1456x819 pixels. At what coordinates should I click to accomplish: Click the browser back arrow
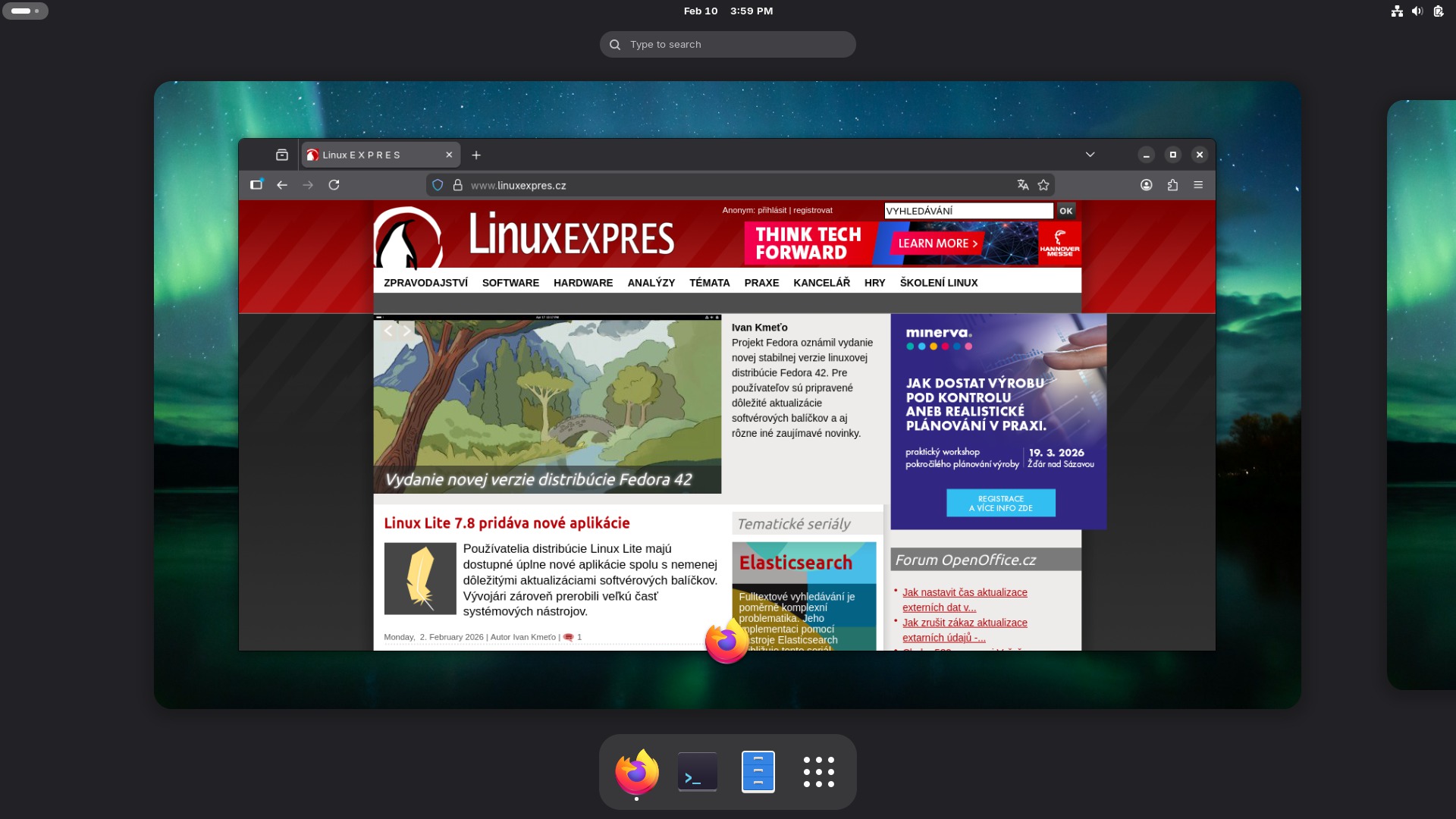click(282, 185)
